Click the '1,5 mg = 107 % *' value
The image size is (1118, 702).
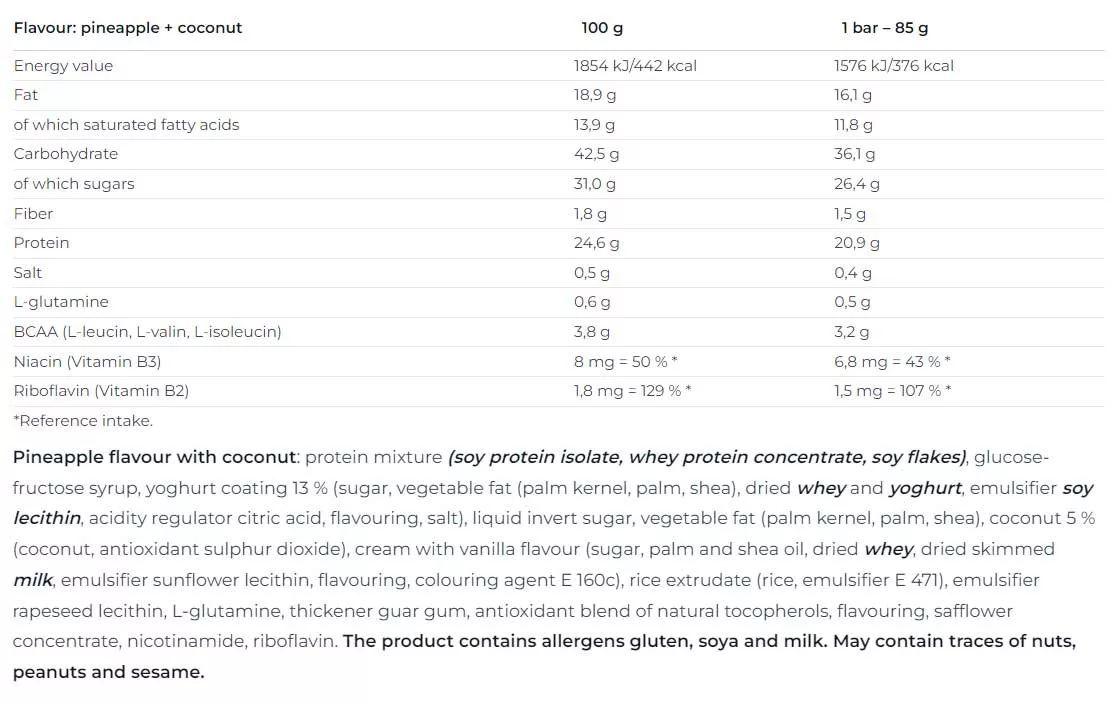click(x=892, y=391)
